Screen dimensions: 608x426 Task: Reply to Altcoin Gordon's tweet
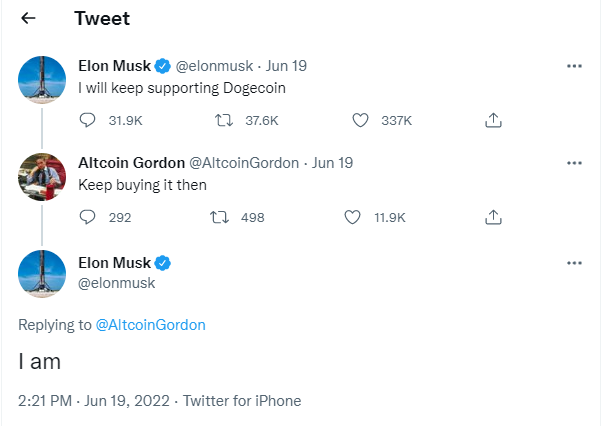pos(87,216)
